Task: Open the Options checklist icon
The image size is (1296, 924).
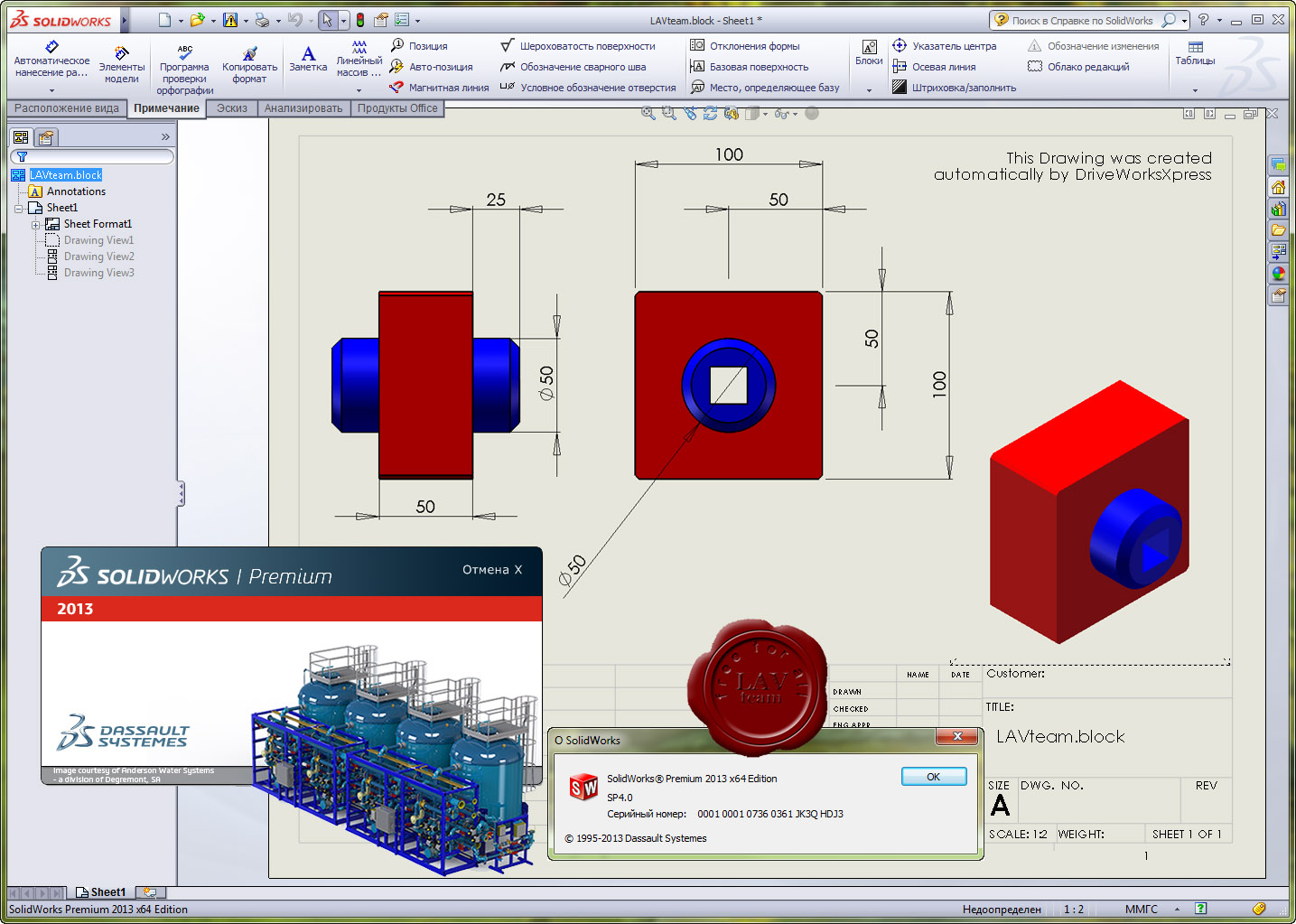Action: pyautogui.click(x=403, y=20)
